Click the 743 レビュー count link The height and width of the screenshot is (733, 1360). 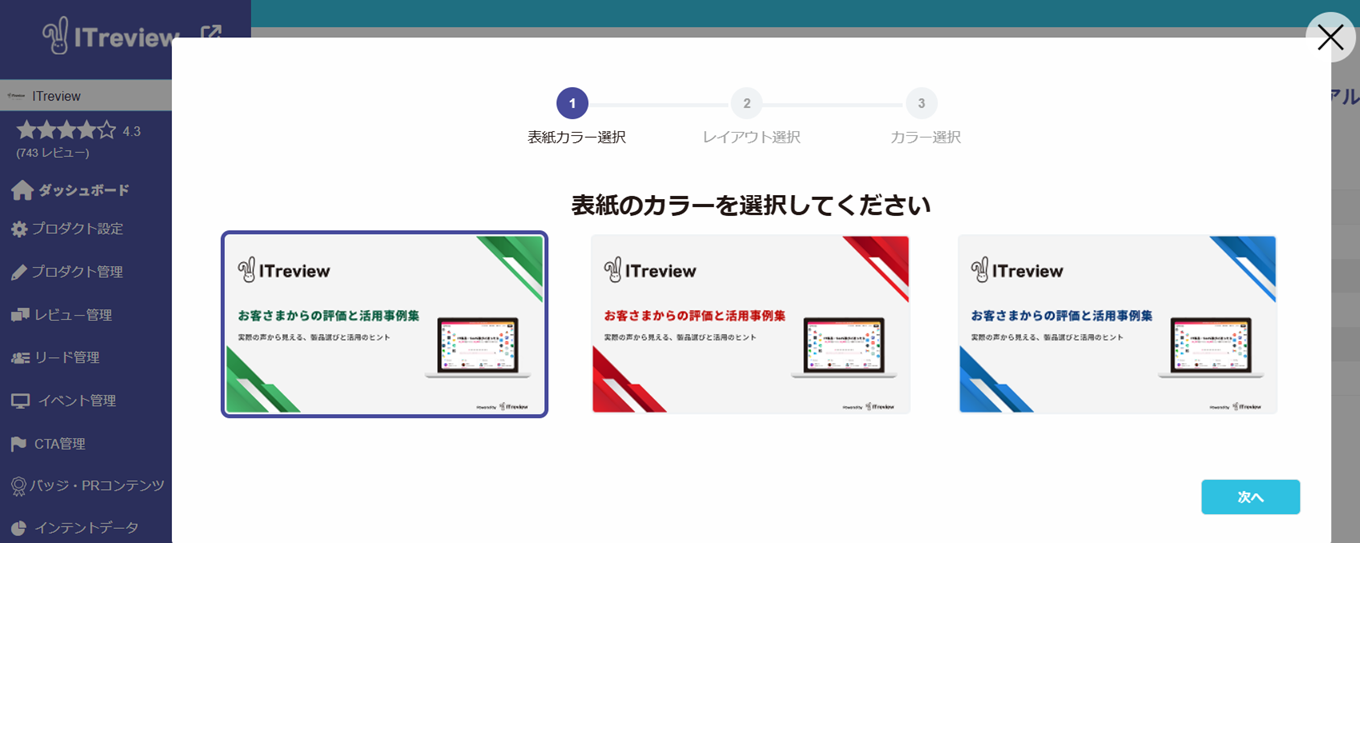pyautogui.click(x=53, y=153)
